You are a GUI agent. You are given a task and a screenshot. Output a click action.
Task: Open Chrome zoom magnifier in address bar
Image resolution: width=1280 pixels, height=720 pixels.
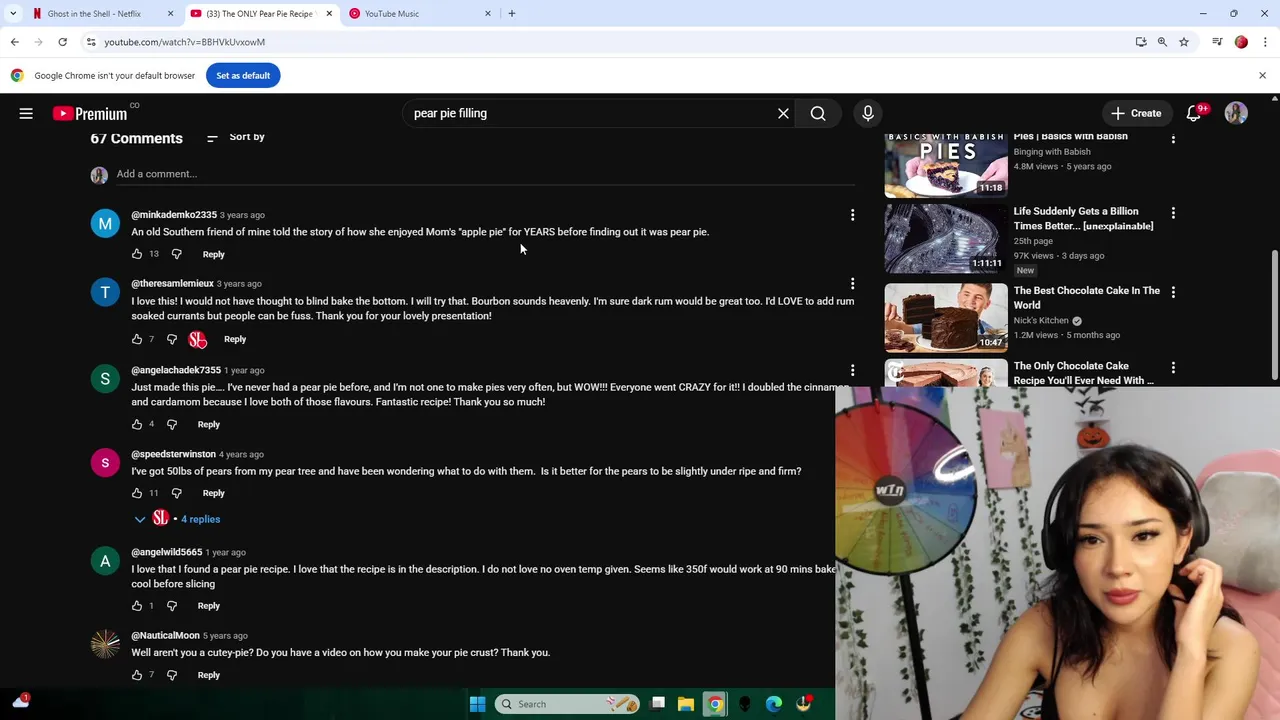1162,42
